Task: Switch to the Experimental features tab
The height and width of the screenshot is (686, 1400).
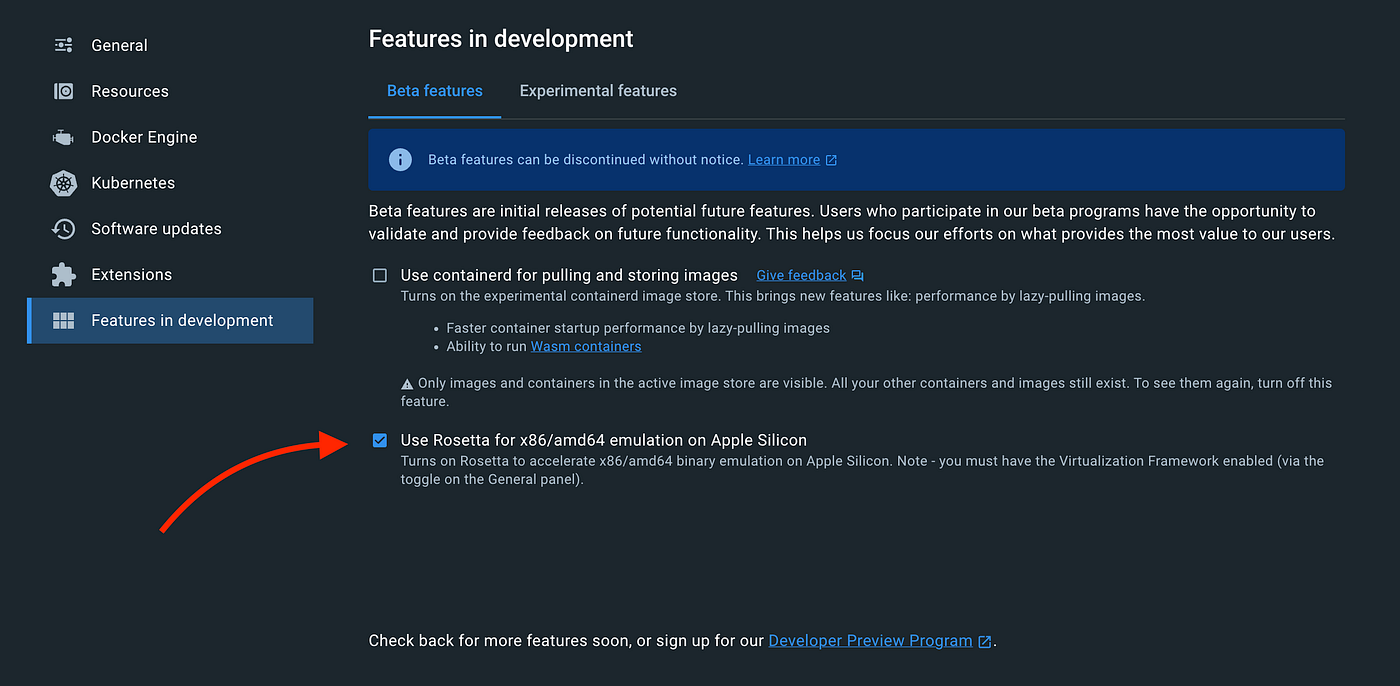Action: point(598,91)
